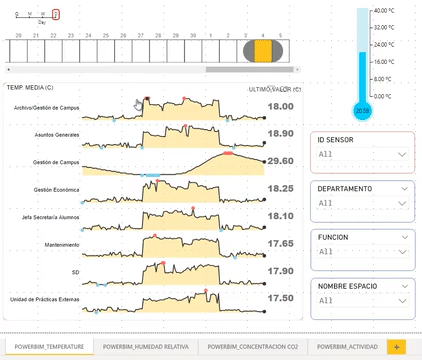
Task: Set timeline granularity to Quarter (Q)
Action: pyautogui.click(x=17, y=15)
